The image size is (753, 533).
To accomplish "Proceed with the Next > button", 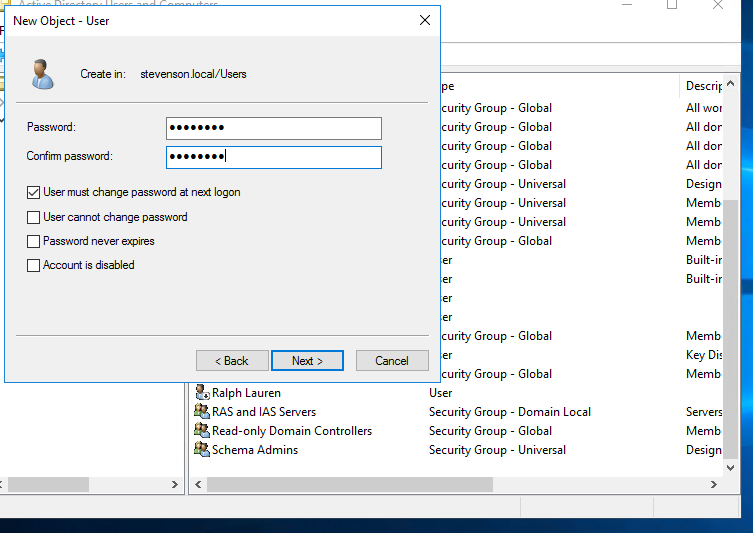I will [x=307, y=361].
